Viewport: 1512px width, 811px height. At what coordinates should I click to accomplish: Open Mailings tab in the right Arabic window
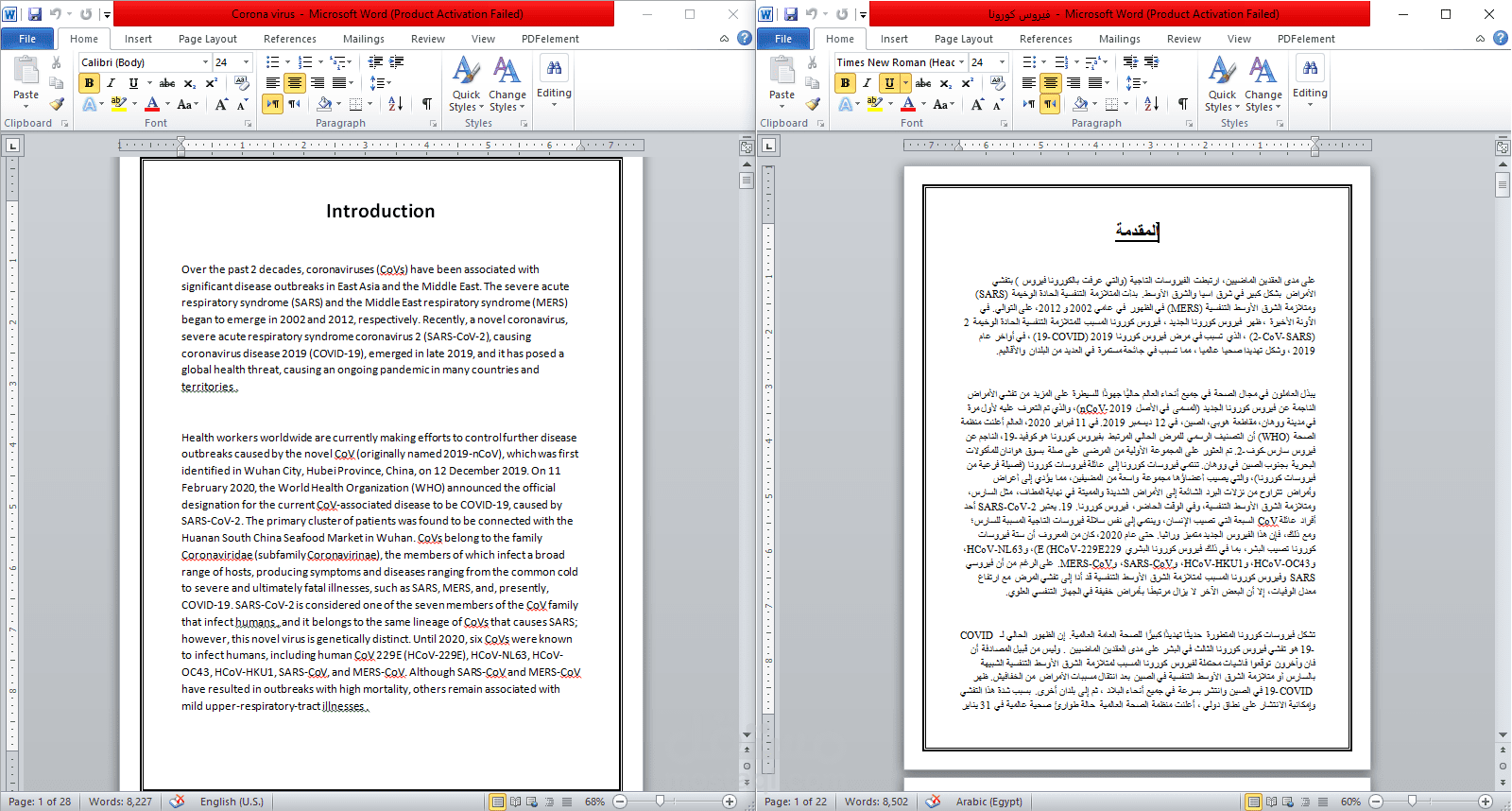click(1120, 39)
